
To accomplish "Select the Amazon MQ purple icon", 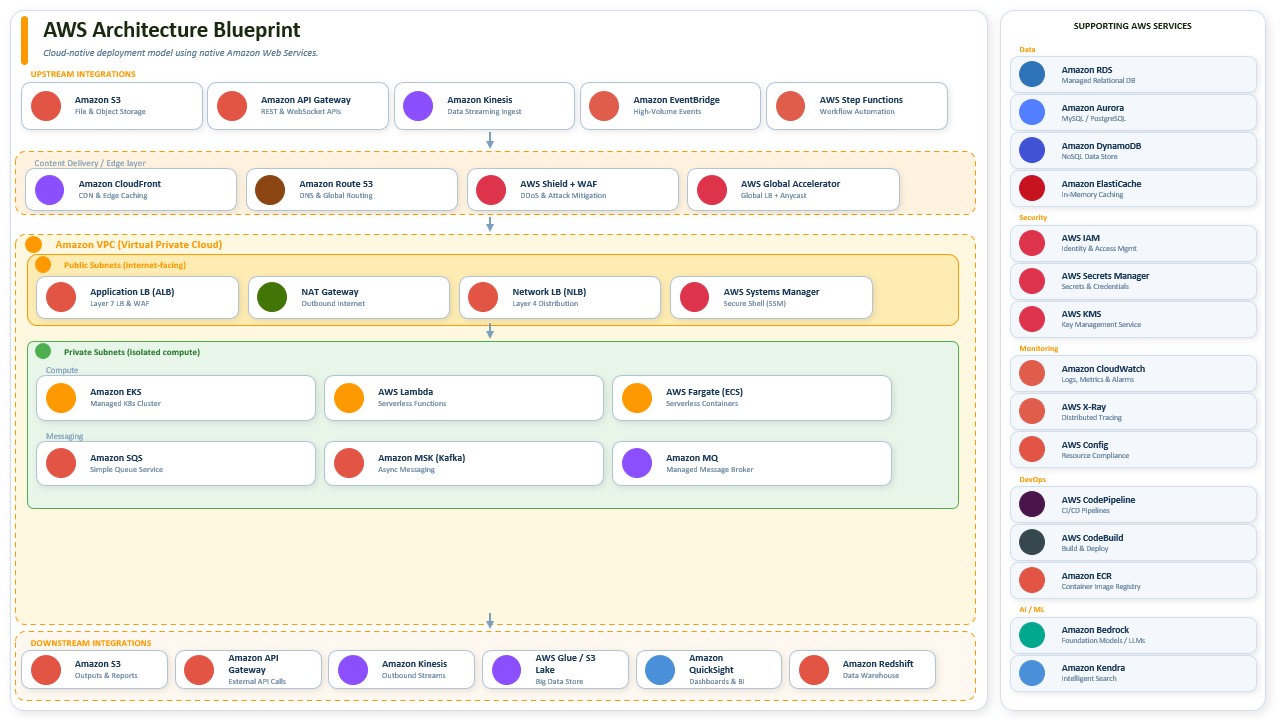I will (637, 463).
